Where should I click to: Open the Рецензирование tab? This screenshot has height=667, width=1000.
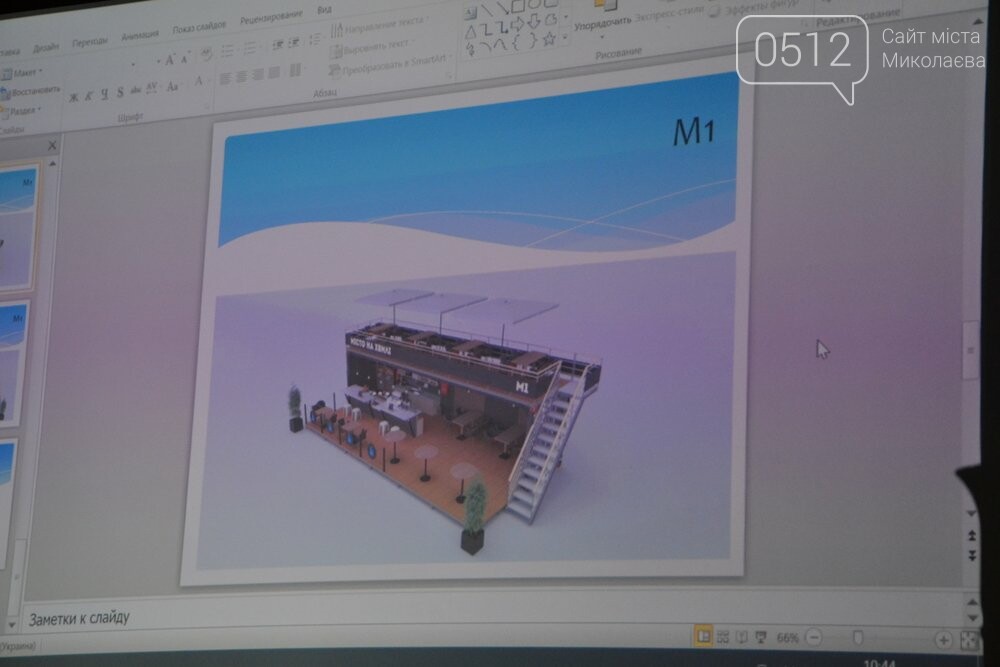click(271, 18)
